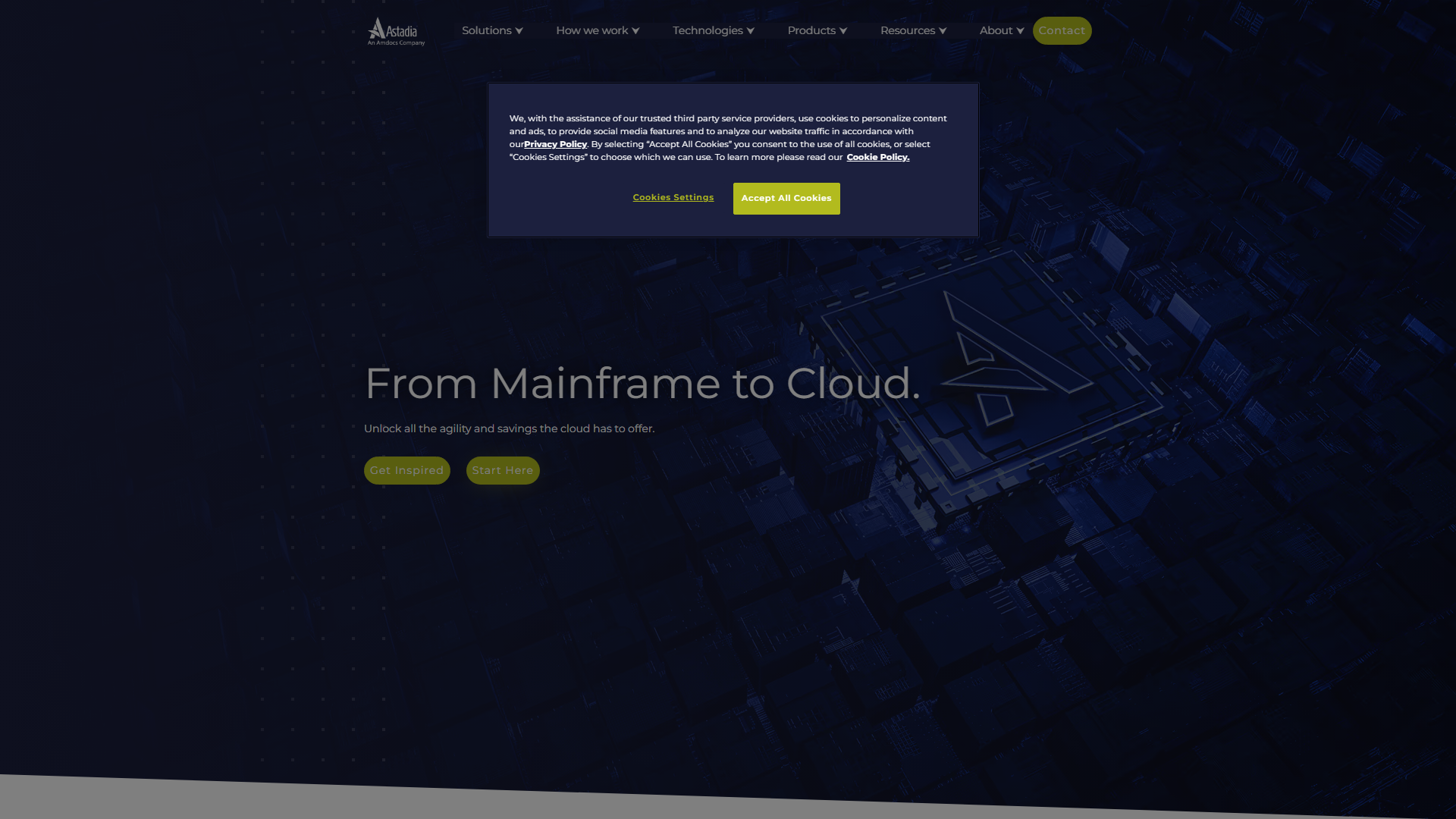Click the About dropdown arrow
This screenshot has width=1456, height=819.
tap(1021, 31)
